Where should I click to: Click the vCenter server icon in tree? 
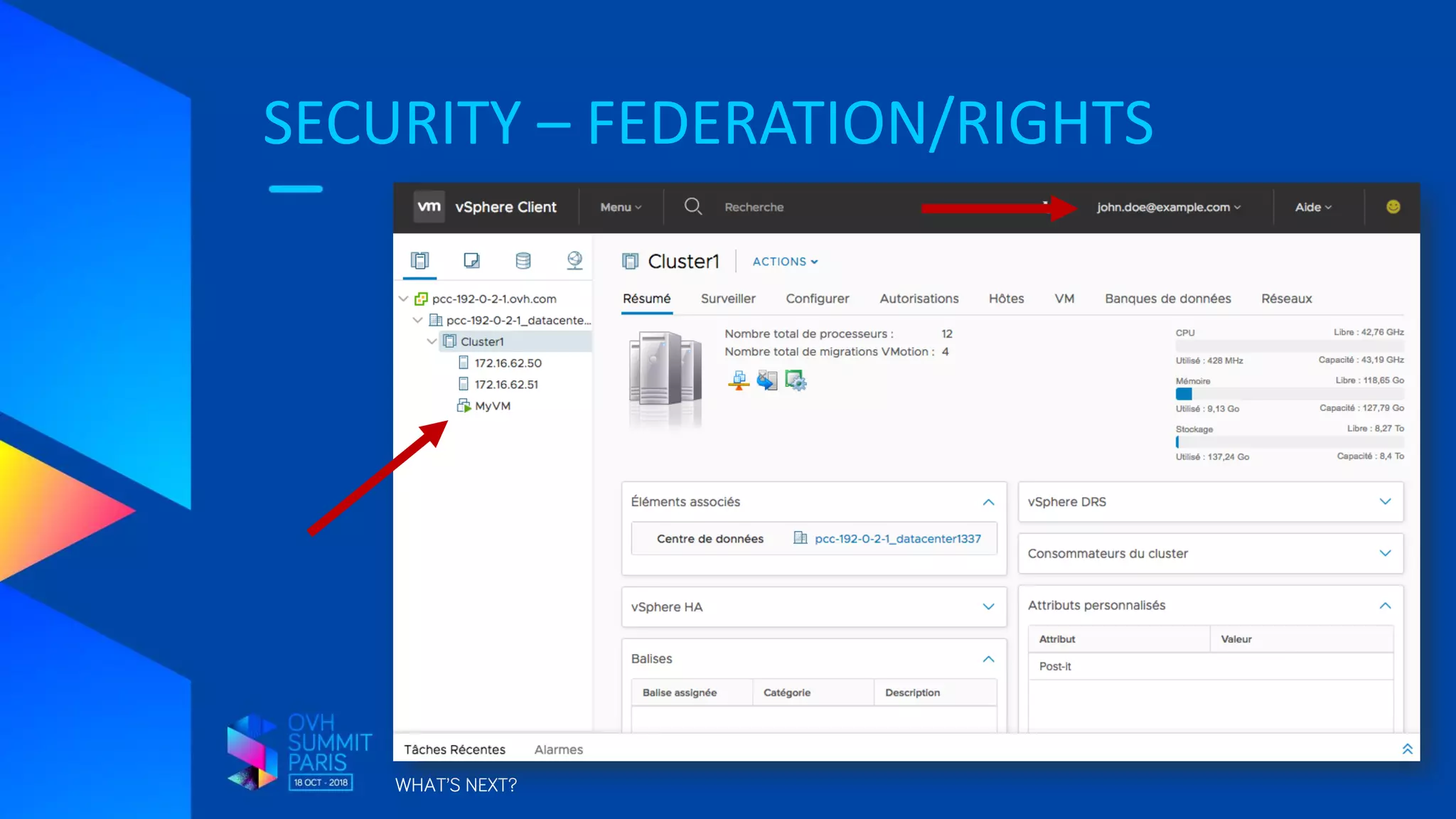pyautogui.click(x=421, y=299)
